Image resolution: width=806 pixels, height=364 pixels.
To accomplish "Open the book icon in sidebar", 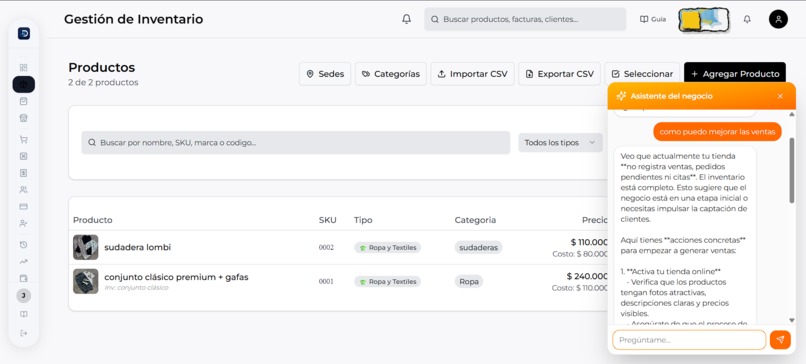I will pos(24,314).
